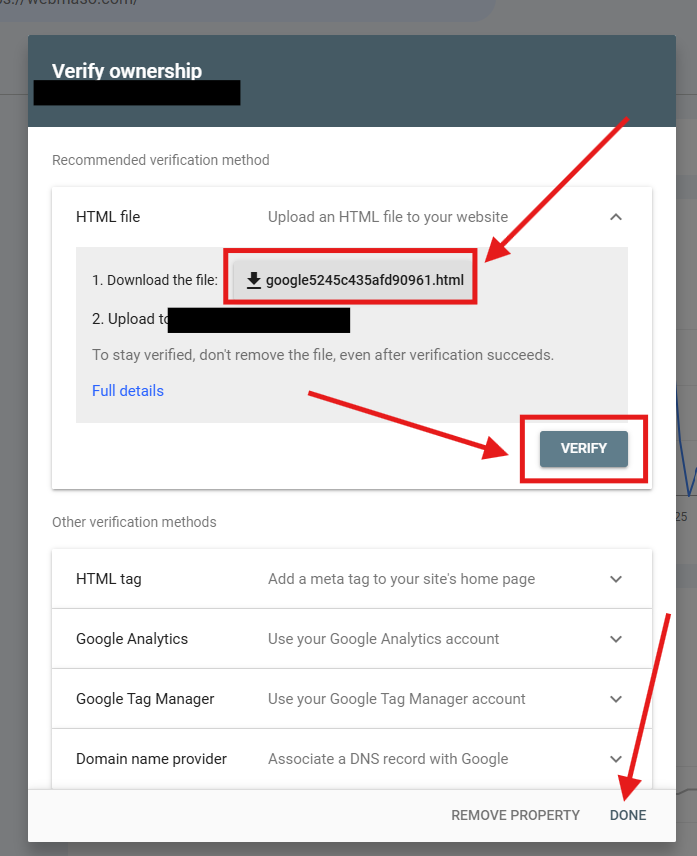The height and width of the screenshot is (856, 697).
Task: Expand the HTML tag chevron arrow
Action: (x=616, y=579)
